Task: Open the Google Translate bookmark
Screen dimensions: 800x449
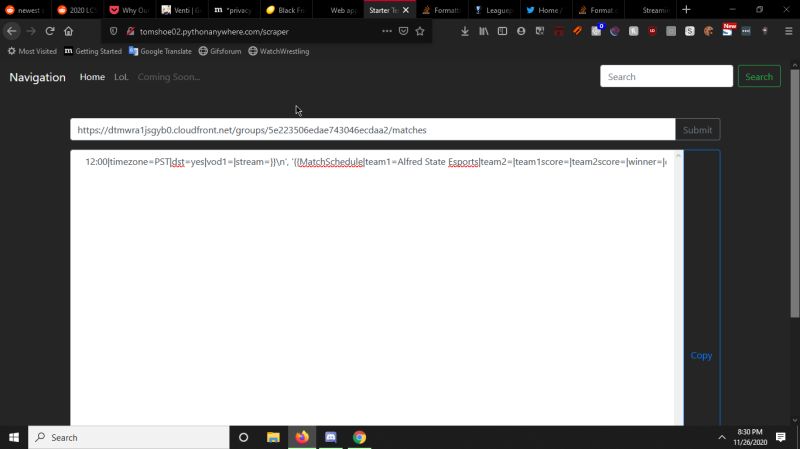Action: 160,51
